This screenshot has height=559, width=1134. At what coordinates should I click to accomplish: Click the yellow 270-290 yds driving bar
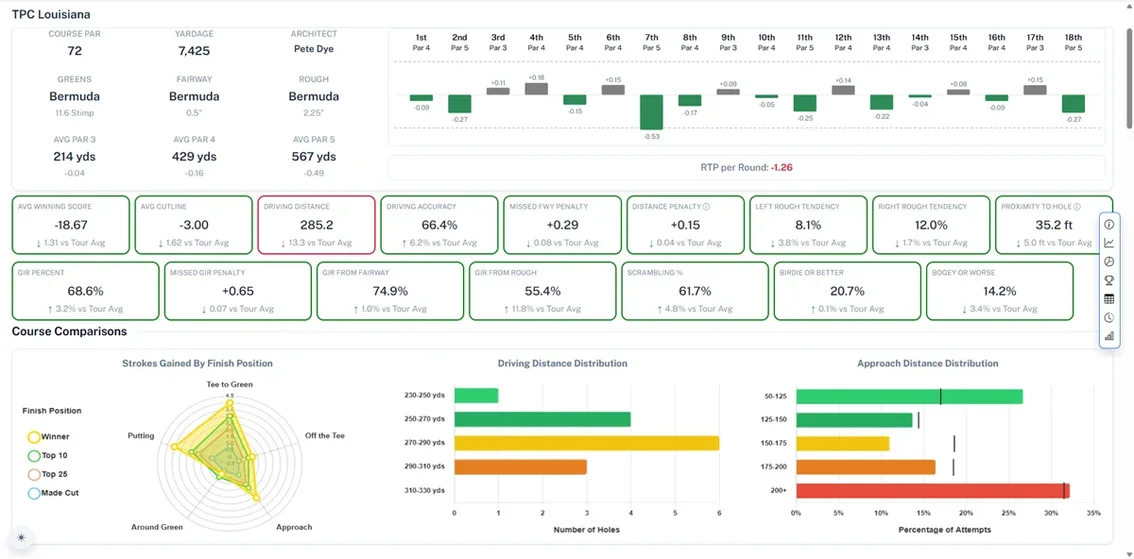[586, 443]
